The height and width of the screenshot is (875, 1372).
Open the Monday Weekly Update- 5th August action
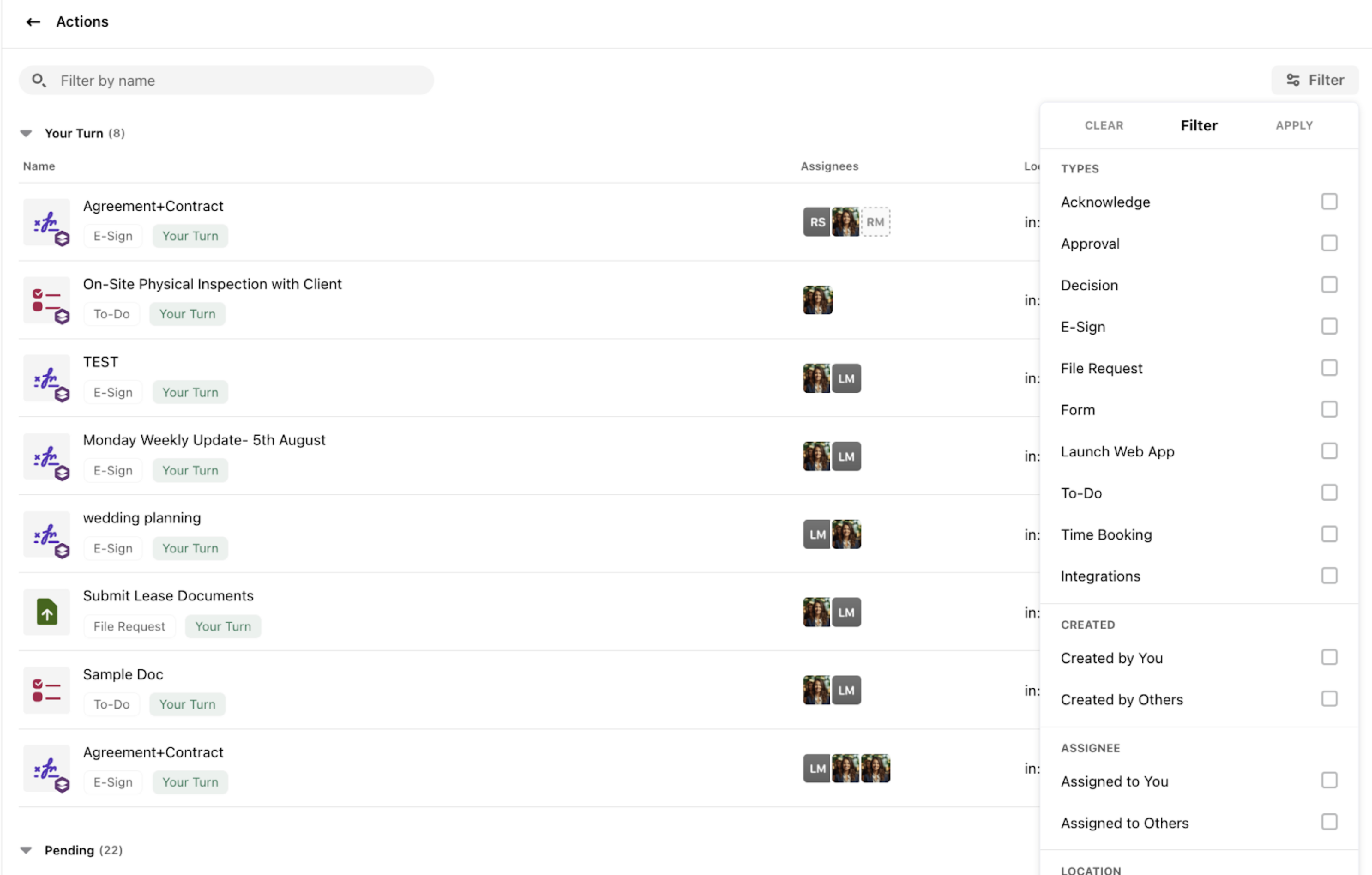coord(204,440)
